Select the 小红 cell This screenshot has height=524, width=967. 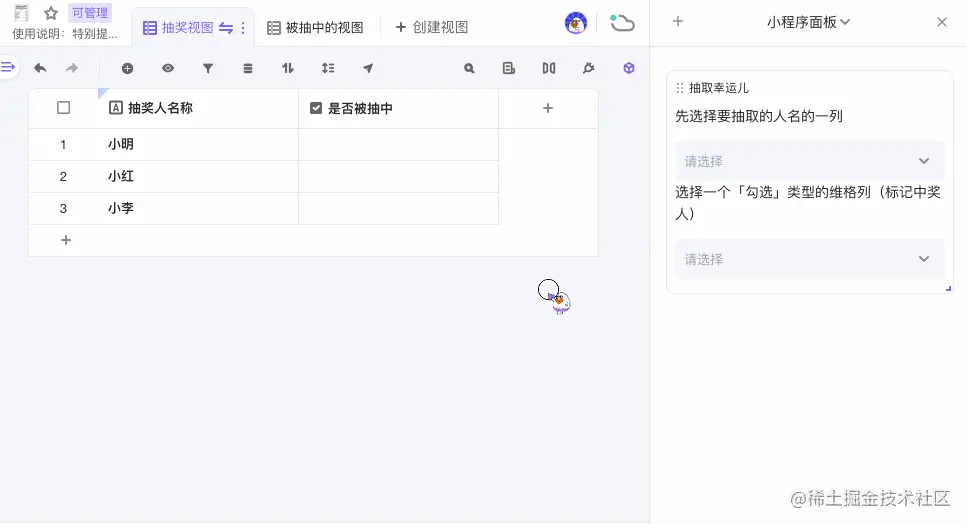199,177
